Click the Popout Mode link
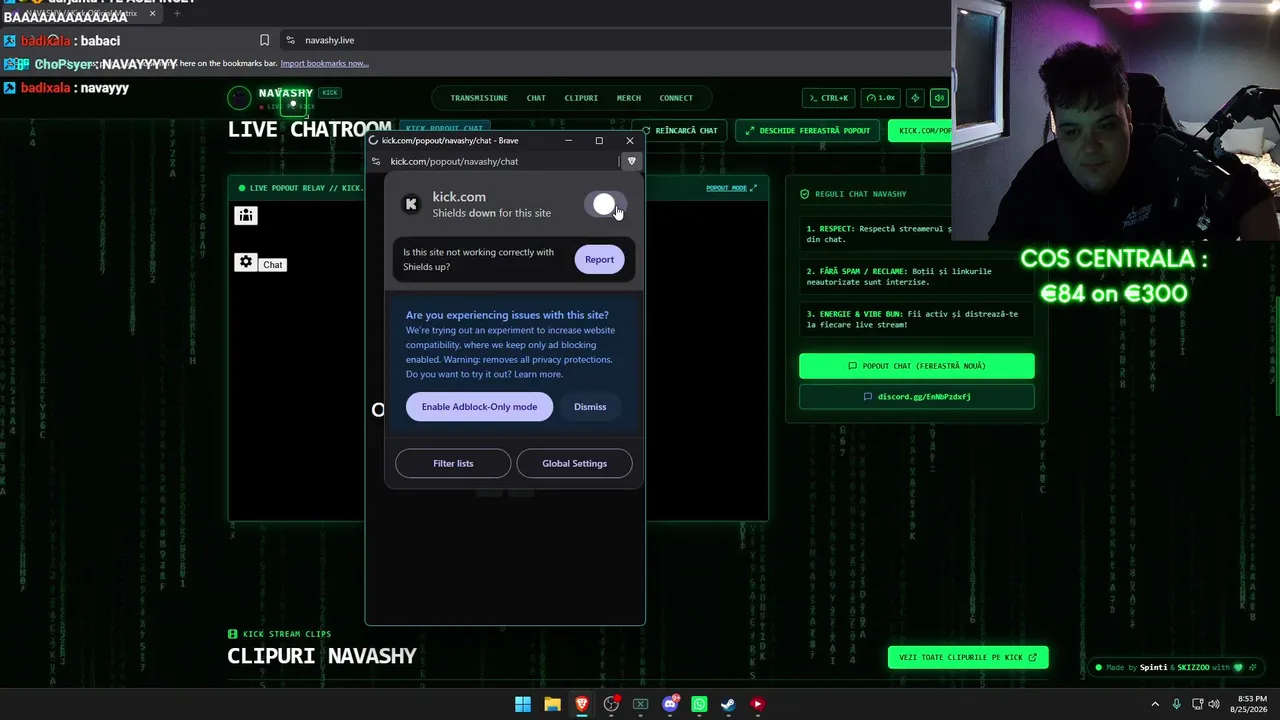This screenshot has width=1280, height=720. click(x=732, y=188)
